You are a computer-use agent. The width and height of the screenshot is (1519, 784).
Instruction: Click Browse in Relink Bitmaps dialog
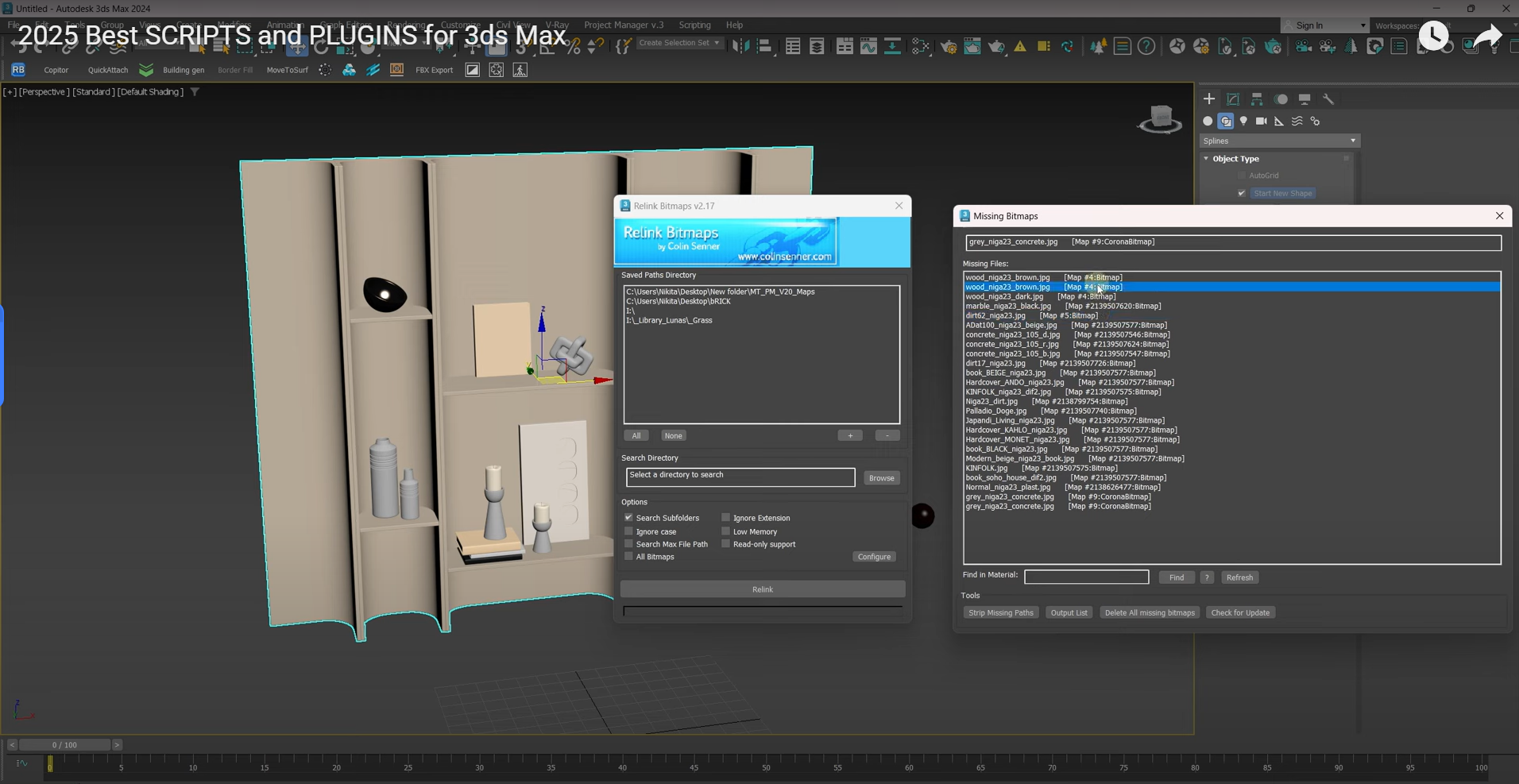881,478
